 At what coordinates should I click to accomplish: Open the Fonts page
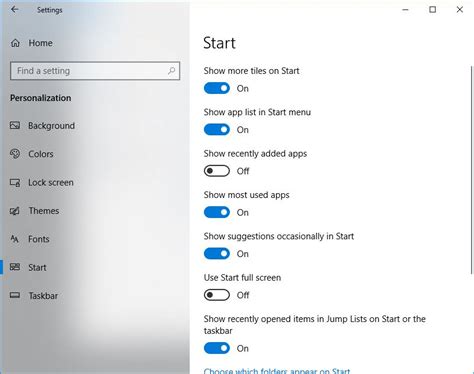39,239
